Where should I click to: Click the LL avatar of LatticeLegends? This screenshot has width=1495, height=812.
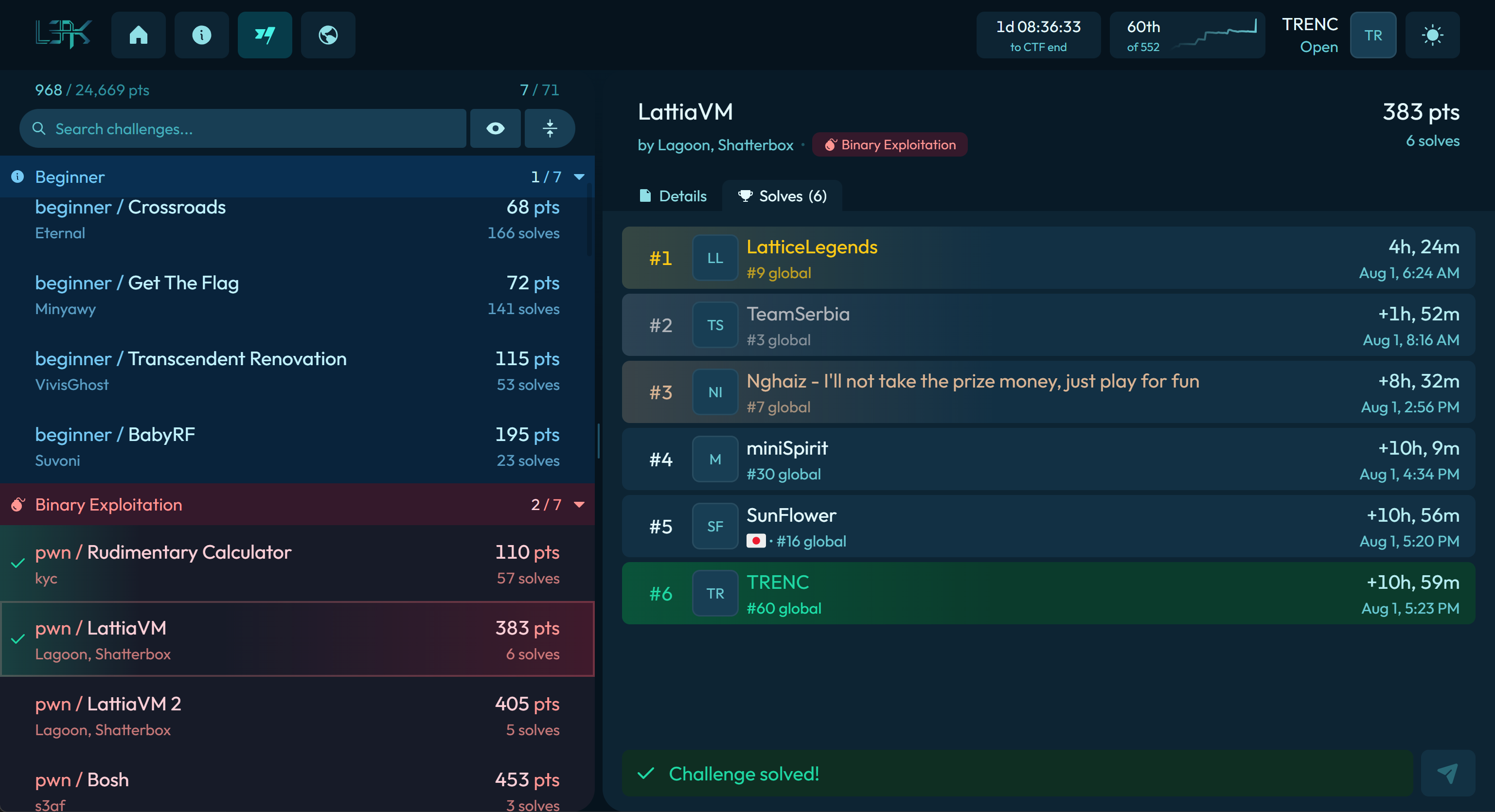click(715, 258)
